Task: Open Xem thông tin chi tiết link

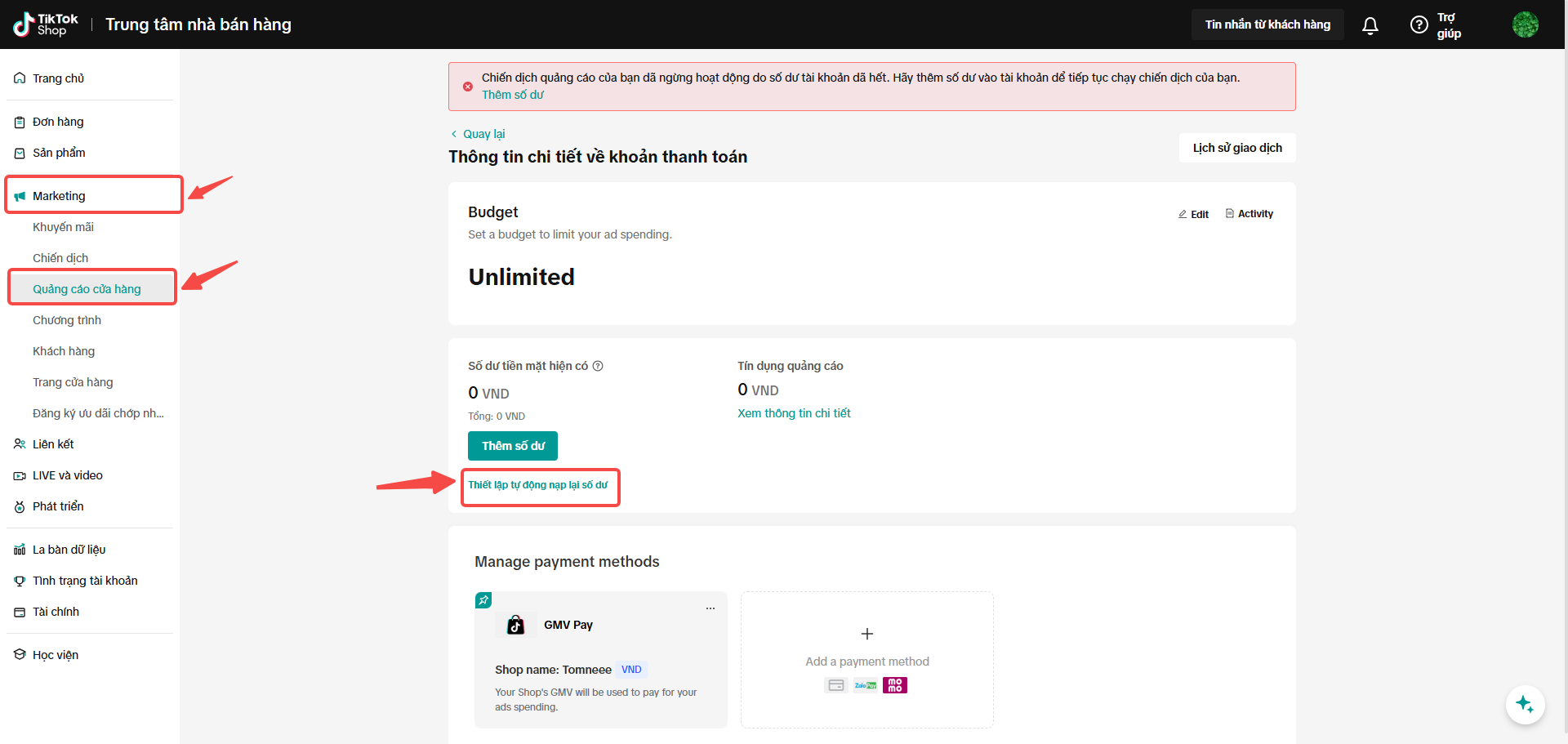Action: point(794,413)
